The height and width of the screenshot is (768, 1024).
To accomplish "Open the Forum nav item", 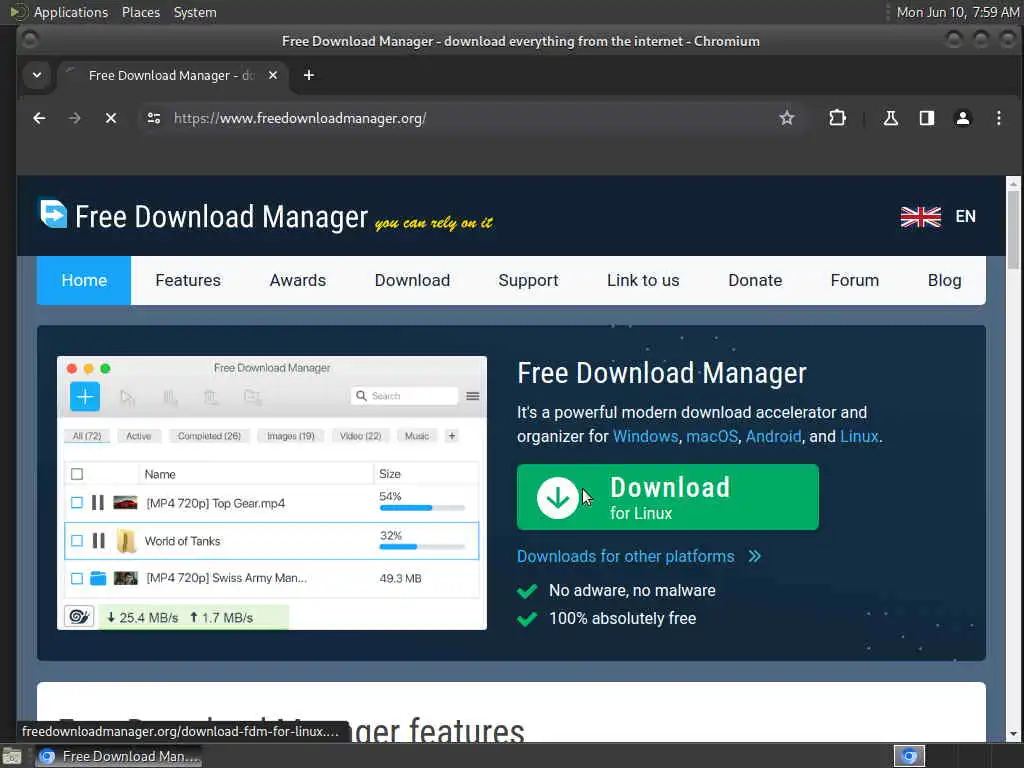I will [x=855, y=280].
